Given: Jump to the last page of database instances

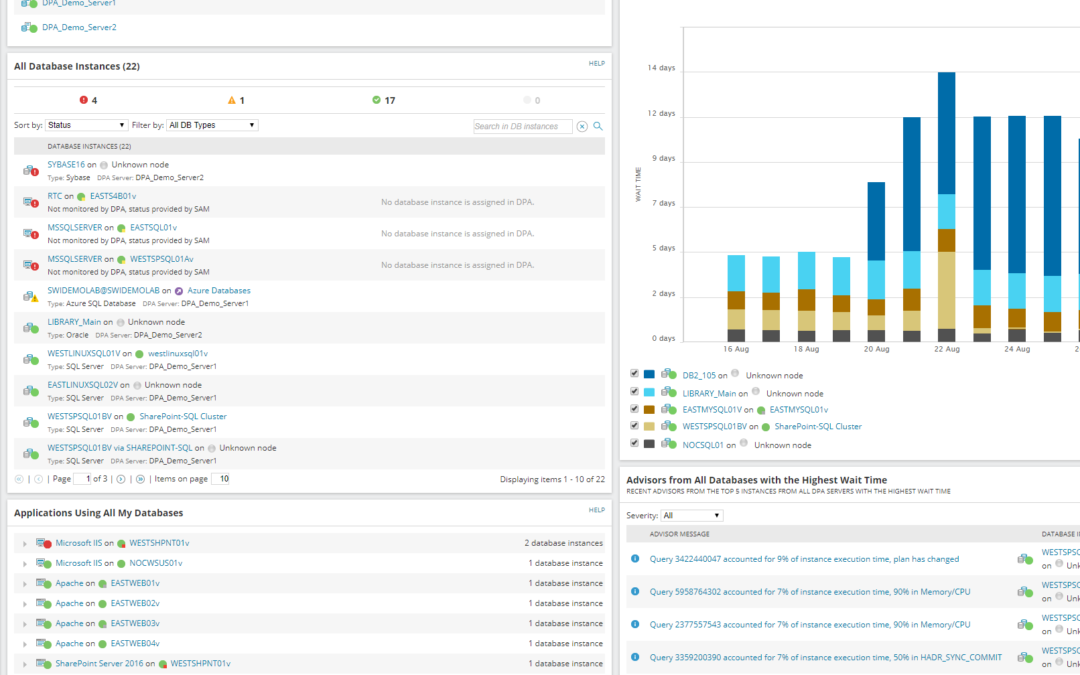Looking at the screenshot, I should (141, 479).
